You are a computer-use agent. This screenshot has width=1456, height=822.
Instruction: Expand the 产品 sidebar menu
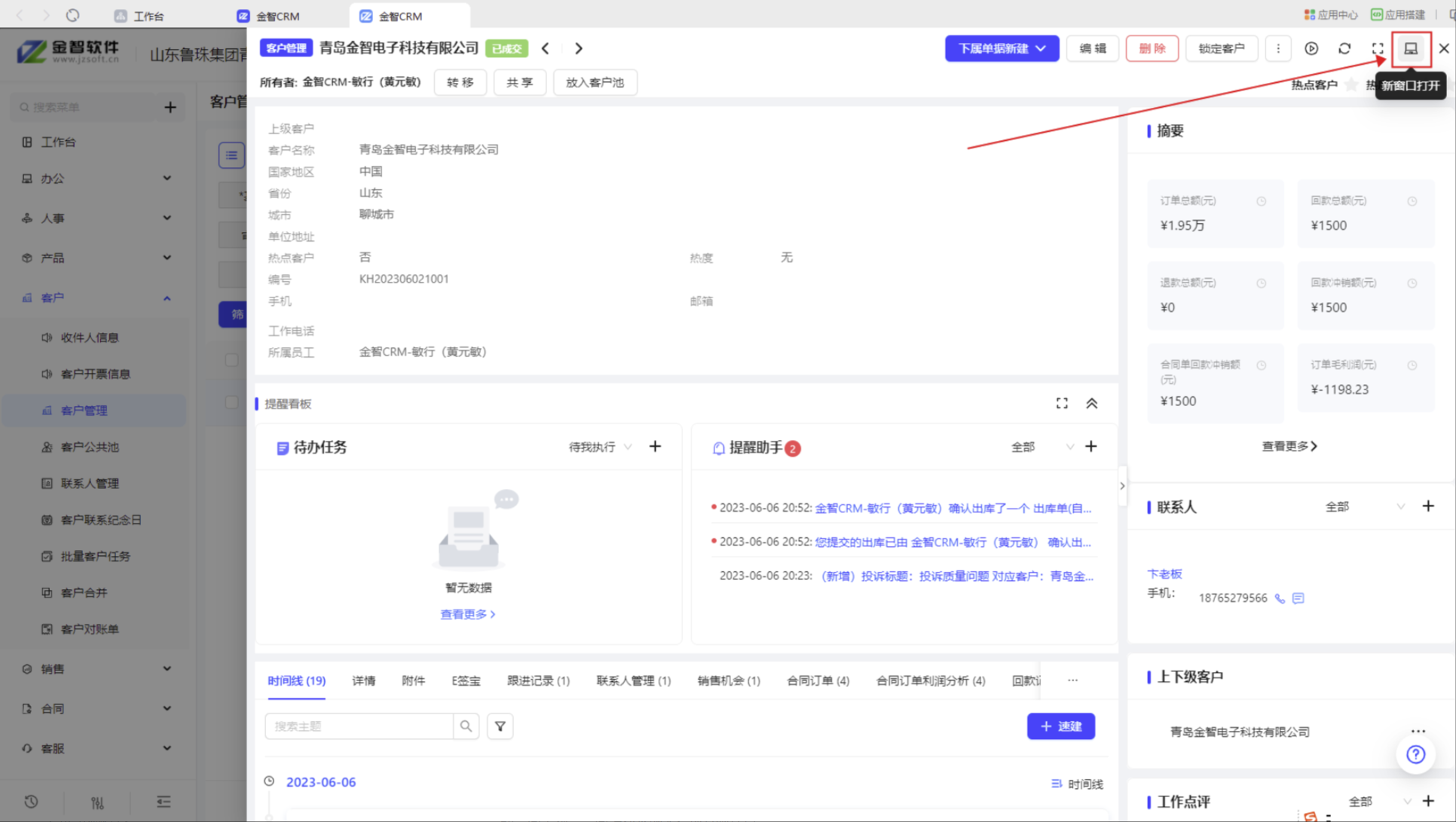96,258
